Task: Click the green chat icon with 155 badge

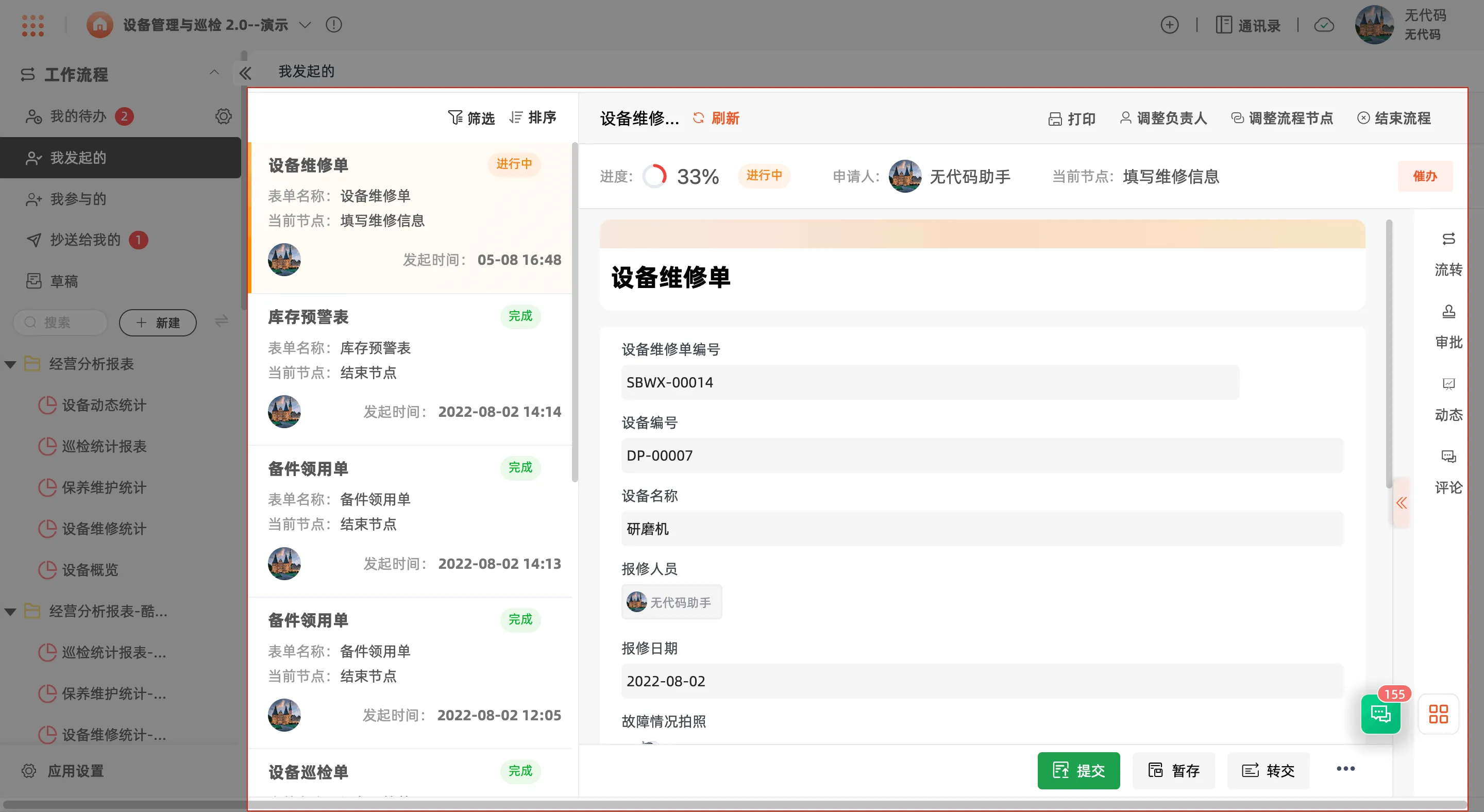Action: click(1380, 714)
